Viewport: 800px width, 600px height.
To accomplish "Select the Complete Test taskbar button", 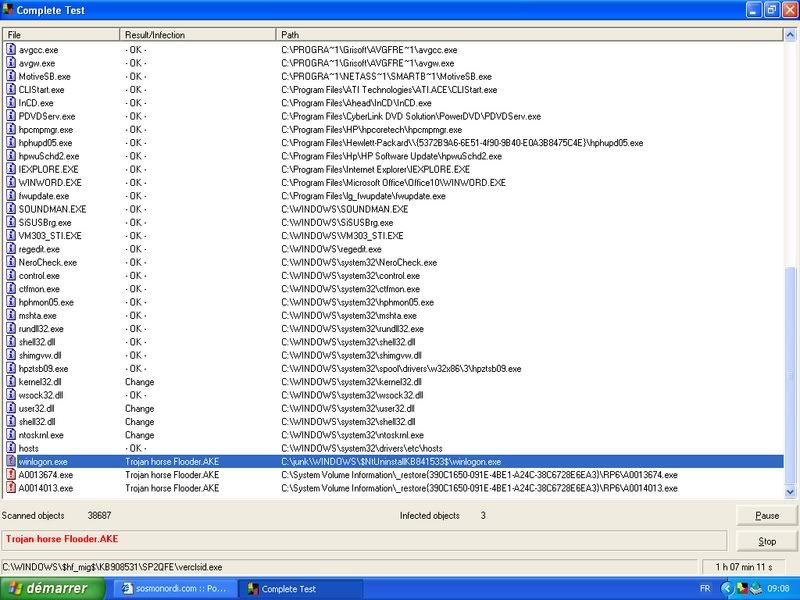I will [301, 588].
